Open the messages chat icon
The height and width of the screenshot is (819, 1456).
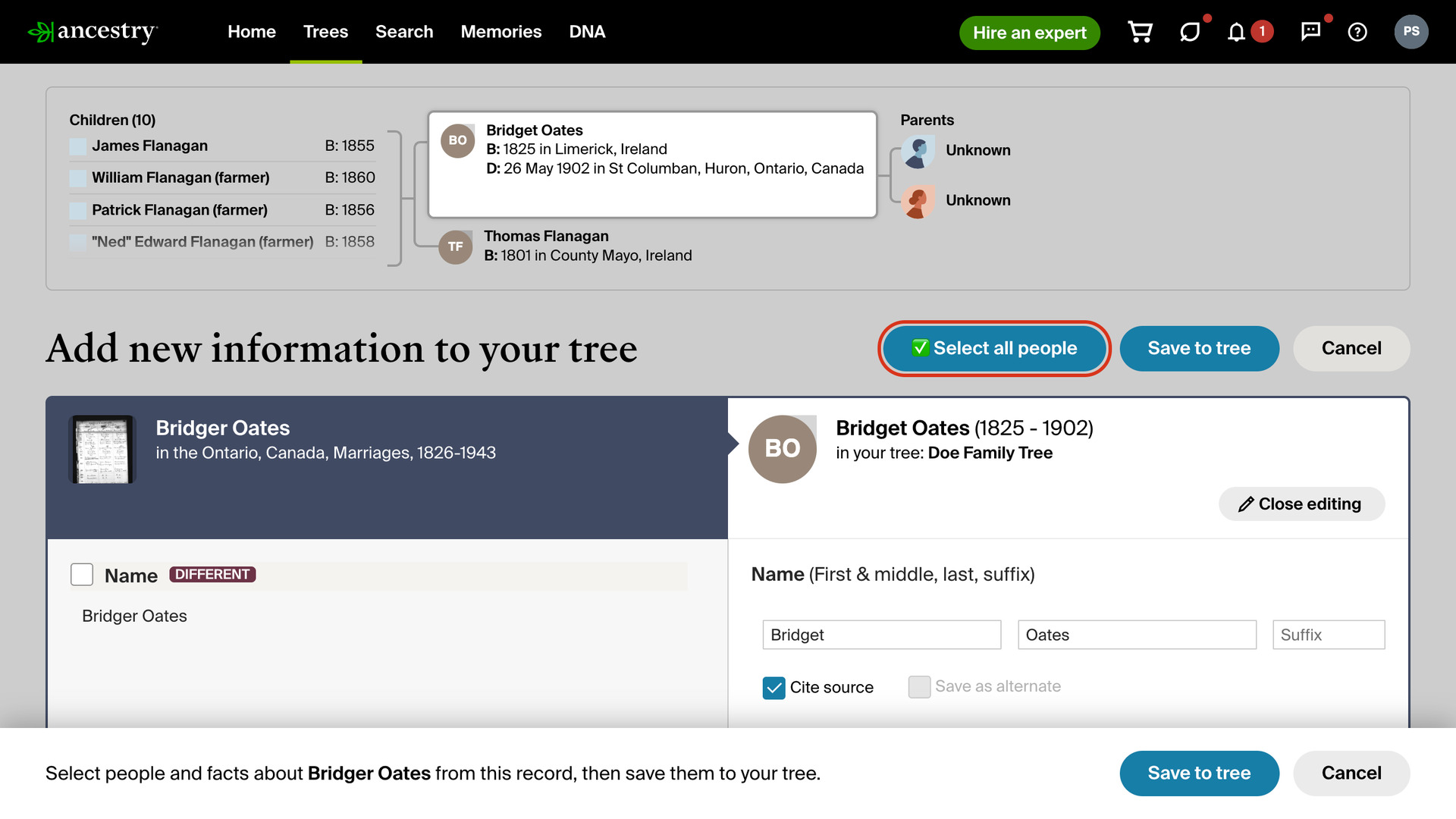tap(1310, 32)
